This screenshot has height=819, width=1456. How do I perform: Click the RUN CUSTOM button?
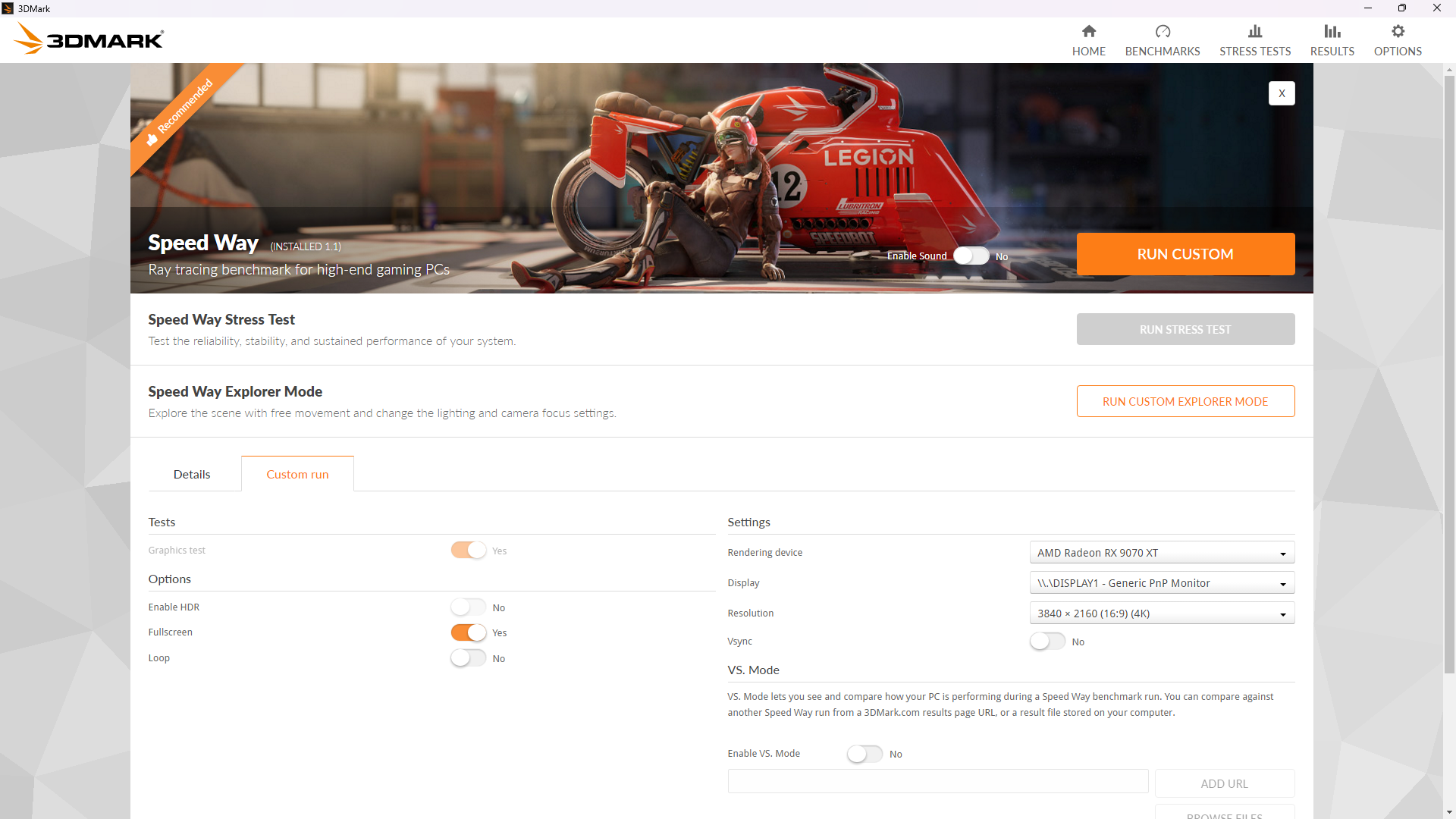1185,254
